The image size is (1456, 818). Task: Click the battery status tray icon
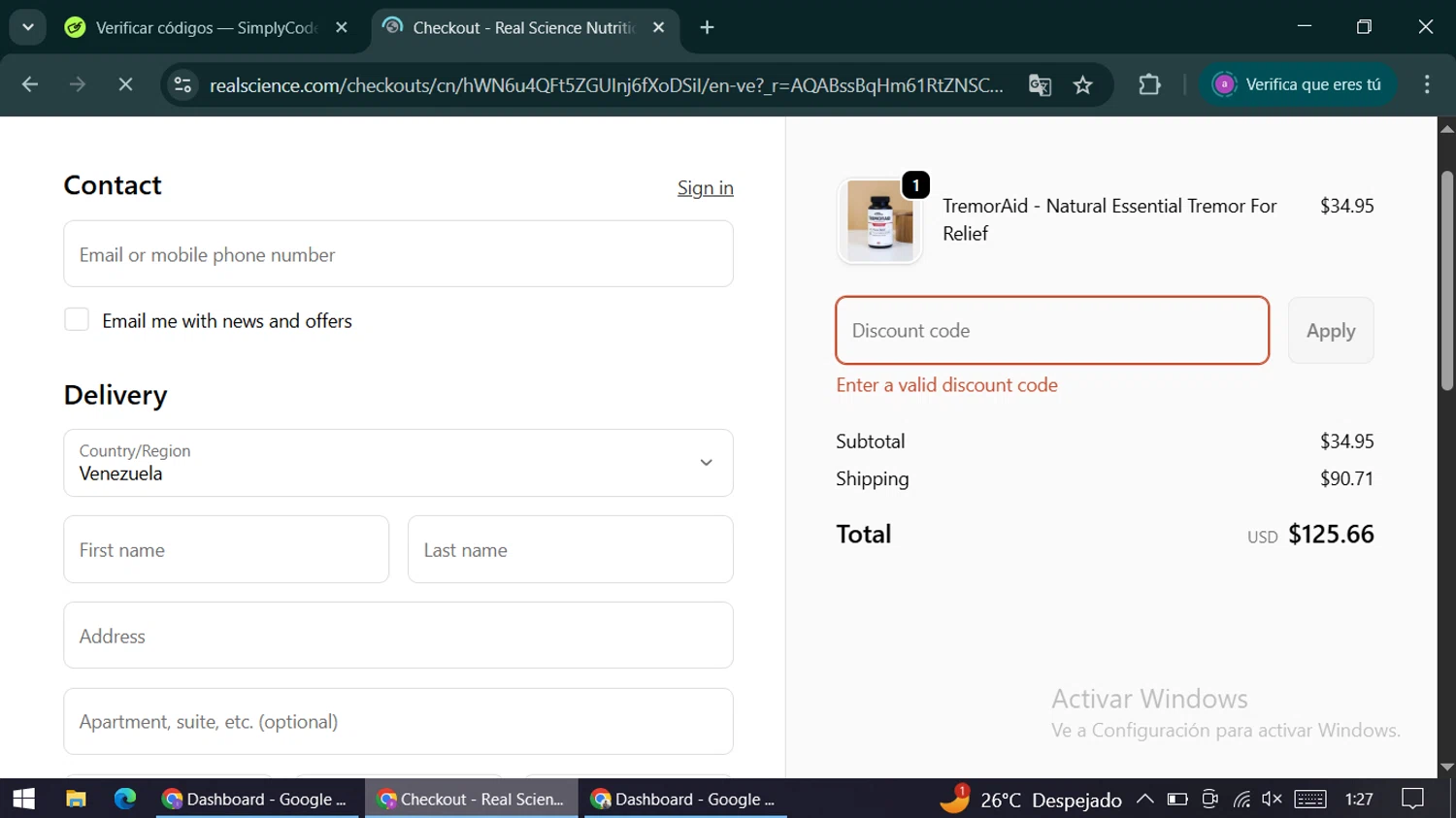coord(1177,799)
